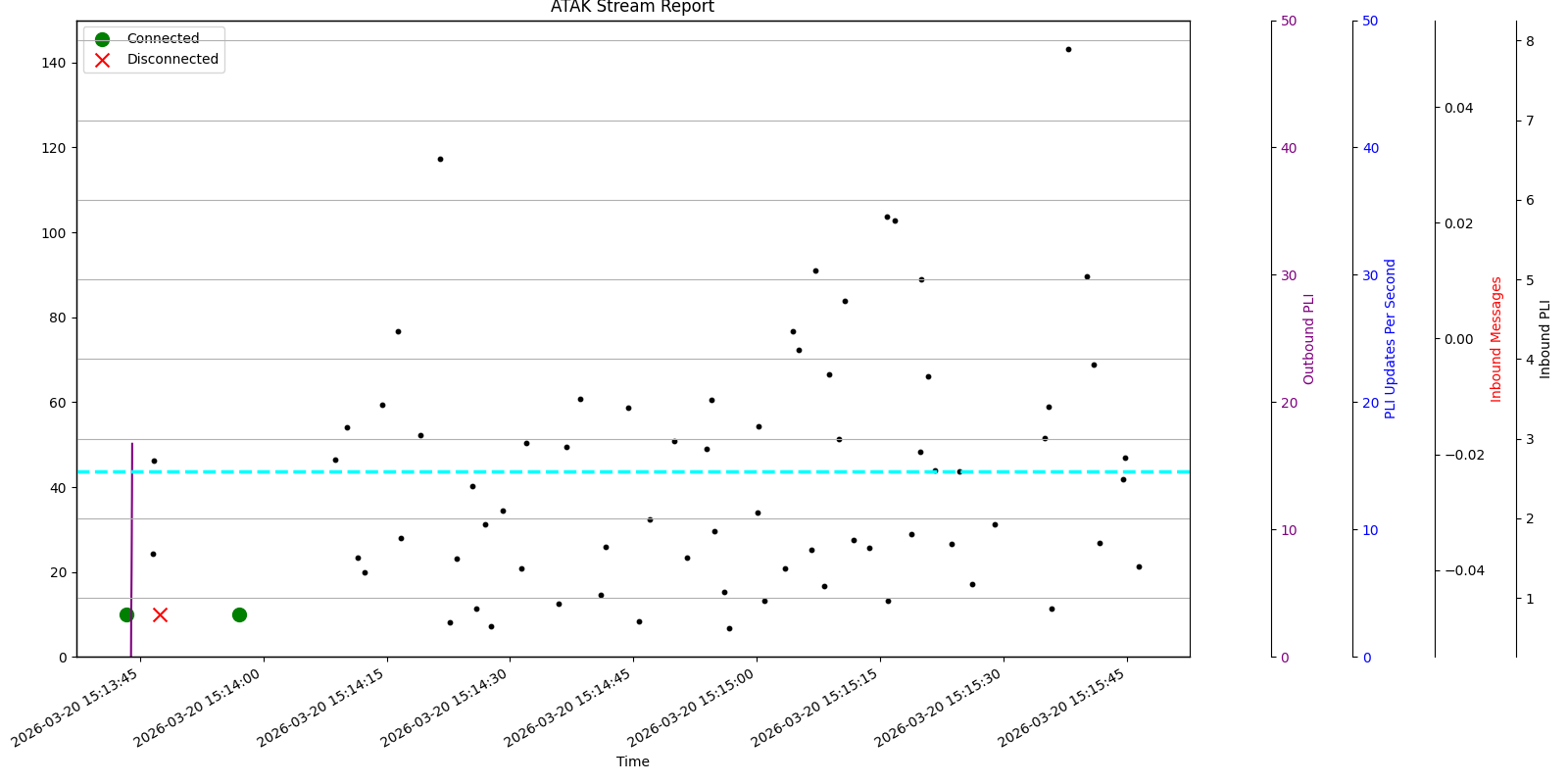Click the 0.04 tick on Inbound Messages axis
Viewport: 1568px width, 784px height.
click(1458, 107)
